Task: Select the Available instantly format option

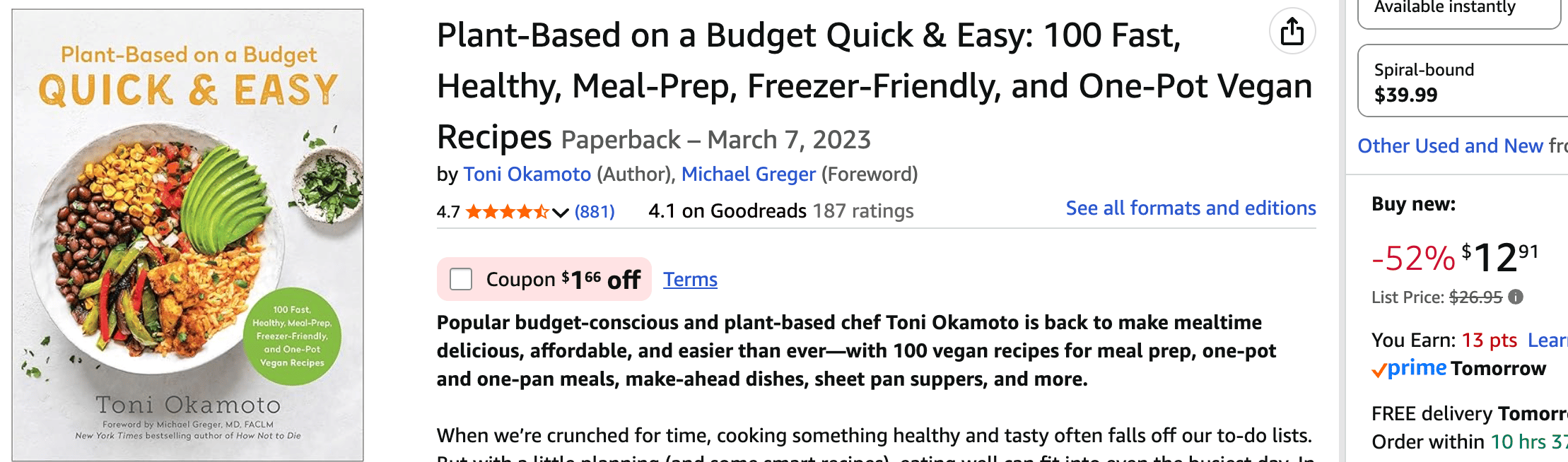Action: [1458, 10]
